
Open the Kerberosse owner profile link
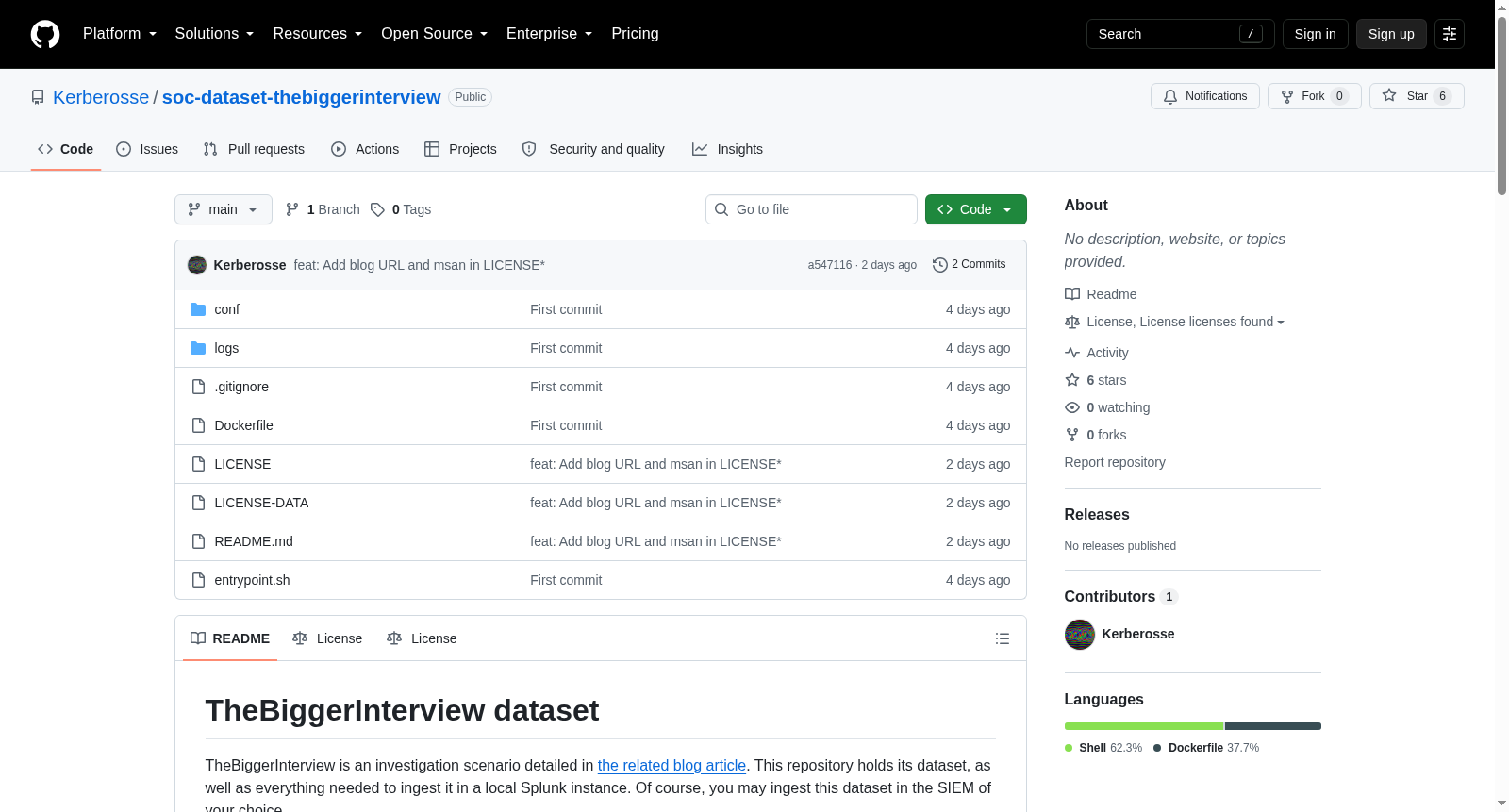pyautogui.click(x=101, y=97)
